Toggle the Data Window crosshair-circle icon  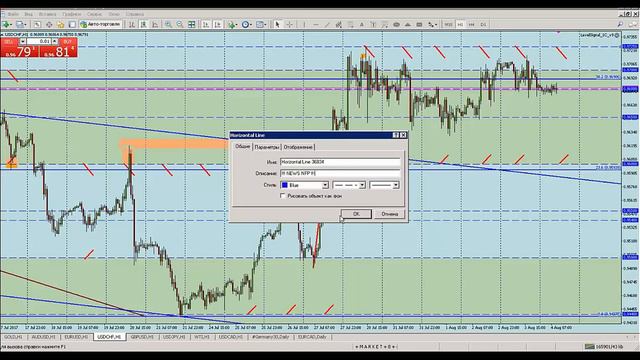pyautogui.click(x=49, y=24)
